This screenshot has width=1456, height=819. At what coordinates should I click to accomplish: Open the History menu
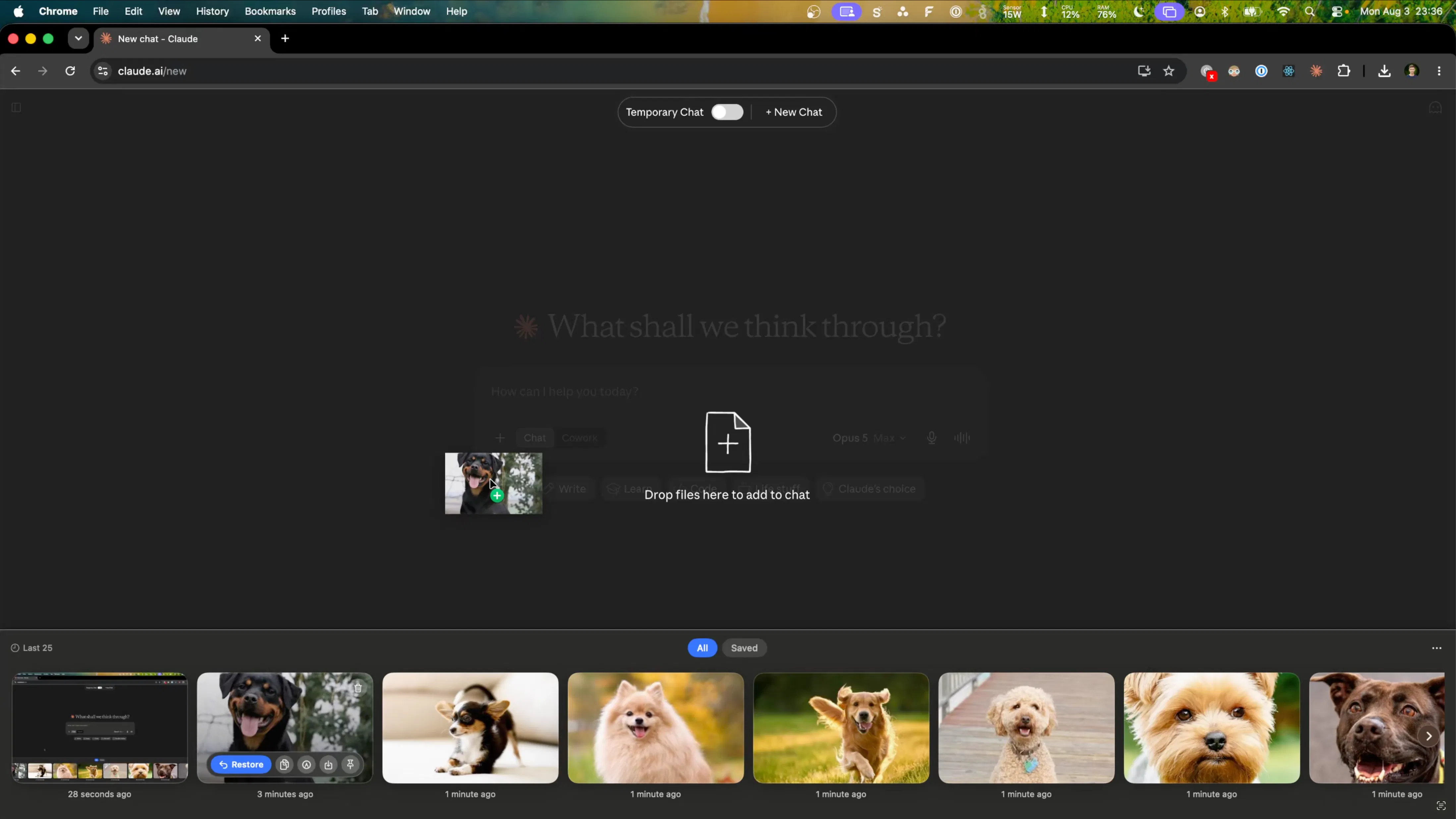coord(212,11)
